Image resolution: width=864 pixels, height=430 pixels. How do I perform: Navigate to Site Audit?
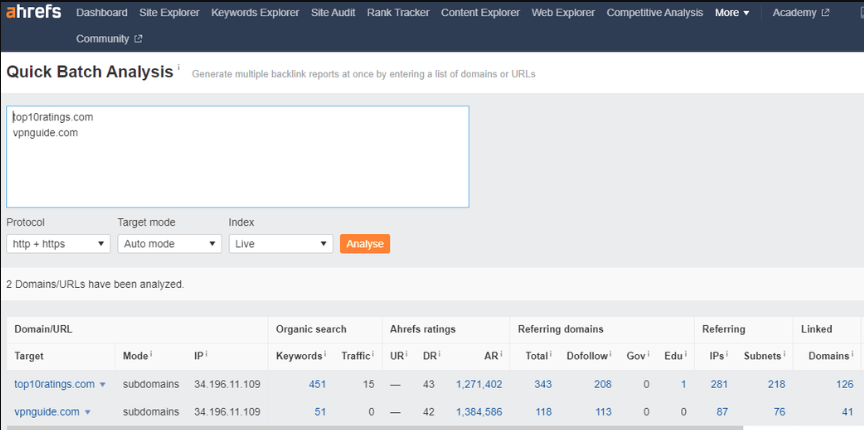pyautogui.click(x=333, y=12)
